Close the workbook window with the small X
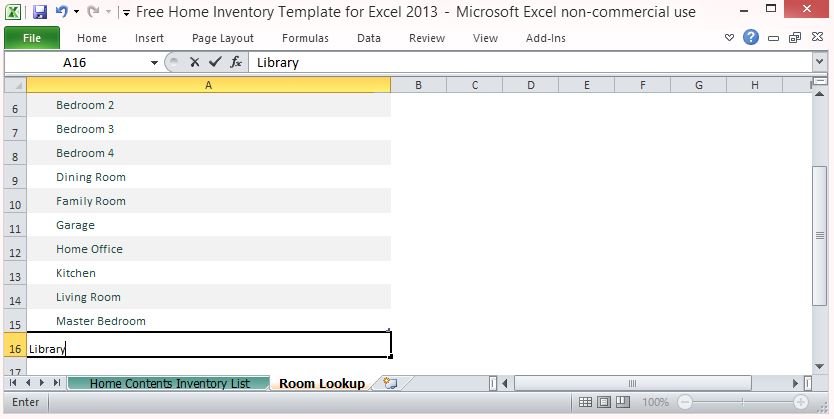 tap(818, 37)
